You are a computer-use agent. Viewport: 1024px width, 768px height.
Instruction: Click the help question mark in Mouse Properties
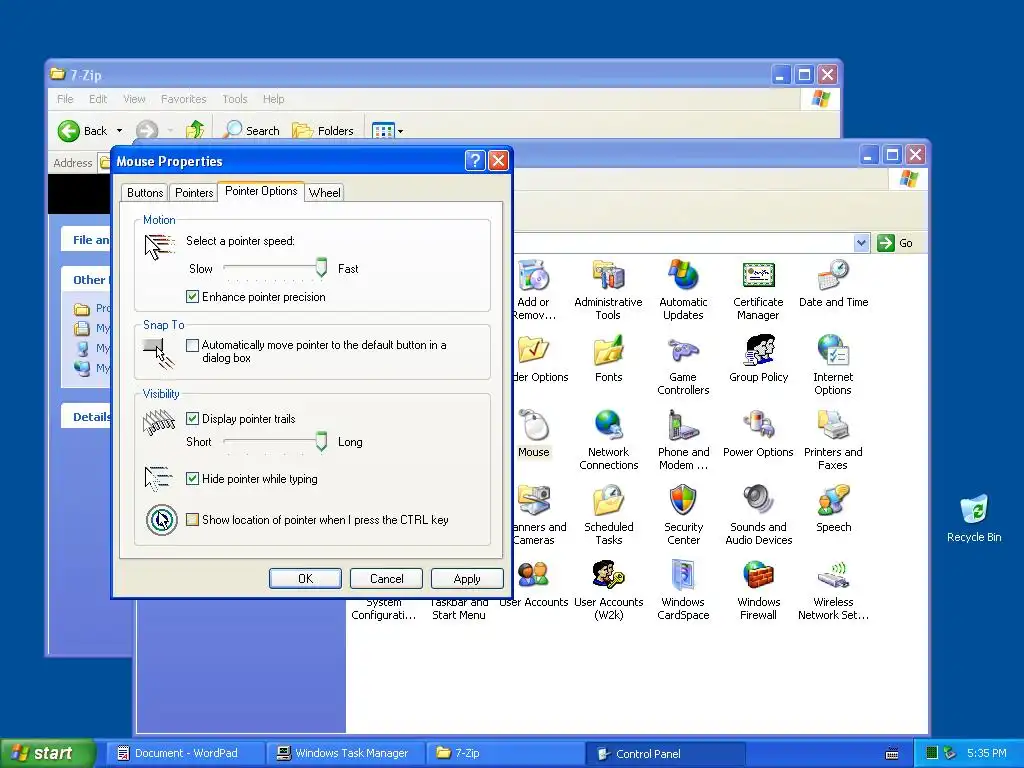[475, 161]
